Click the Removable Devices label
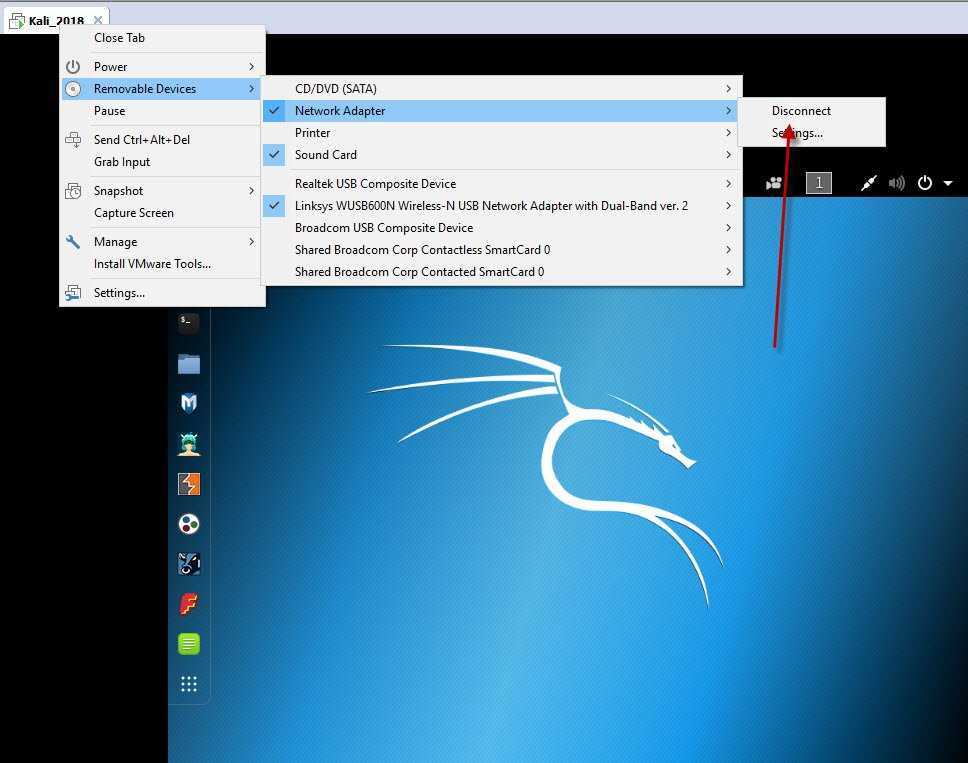The image size is (968, 763). coord(145,89)
